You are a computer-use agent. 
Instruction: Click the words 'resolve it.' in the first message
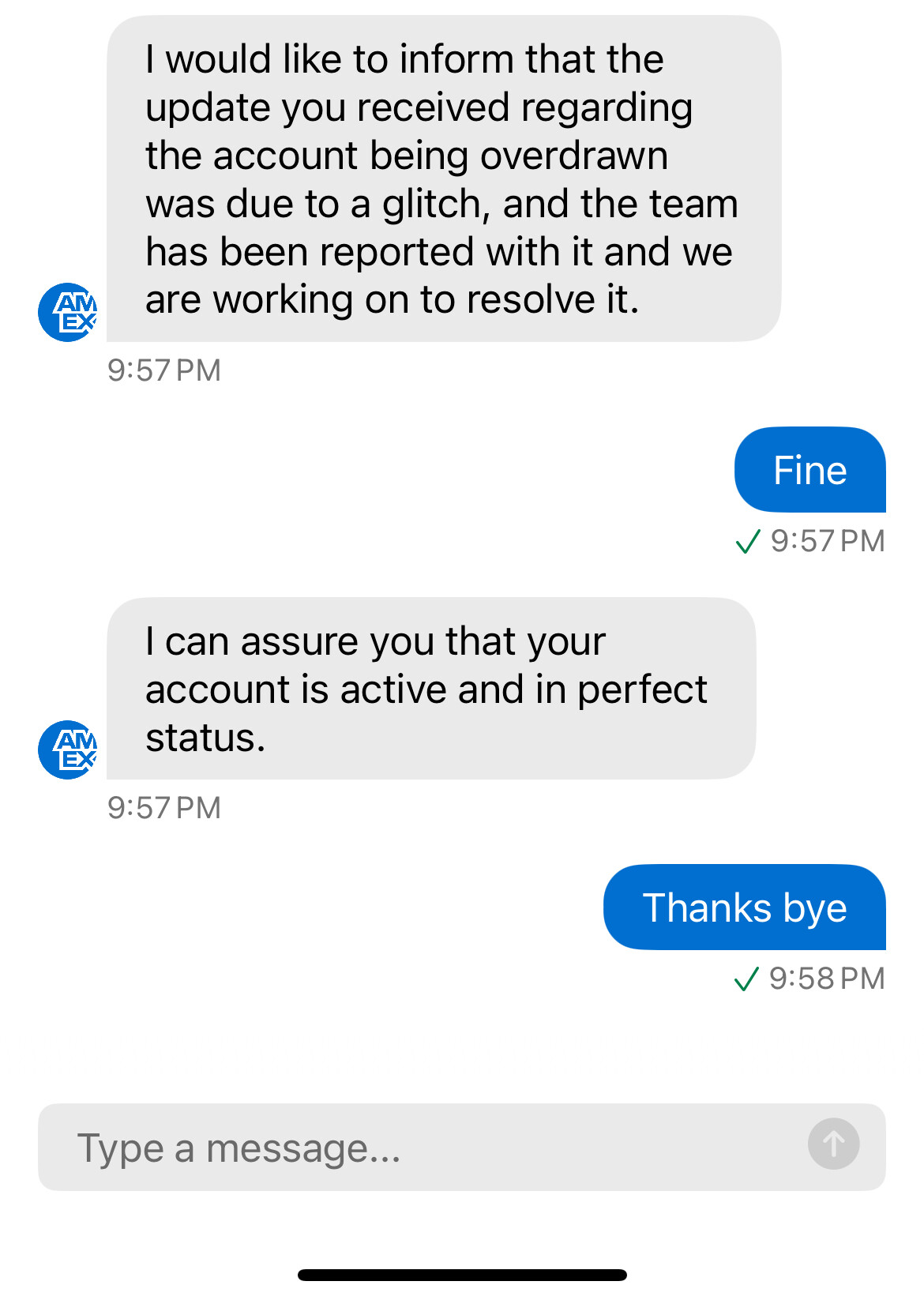click(553, 300)
